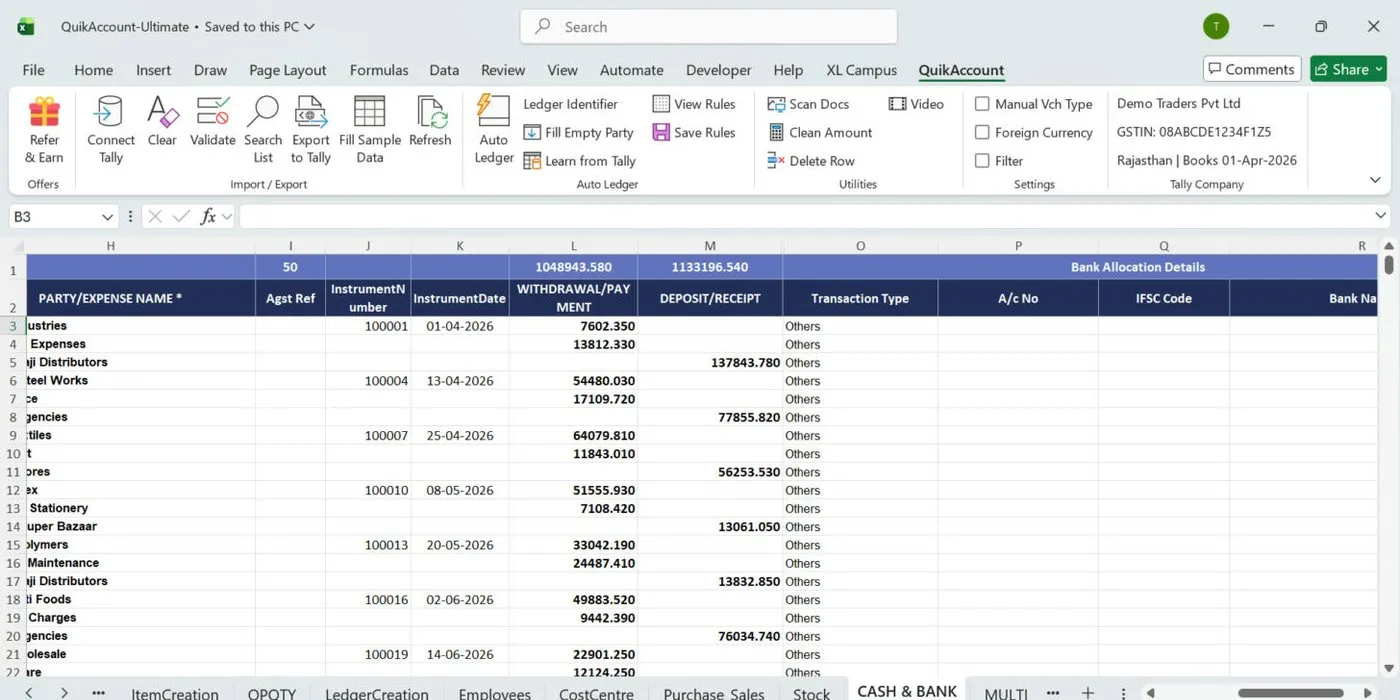
Task: Select deposit value 76034.740
Action: coord(710,636)
